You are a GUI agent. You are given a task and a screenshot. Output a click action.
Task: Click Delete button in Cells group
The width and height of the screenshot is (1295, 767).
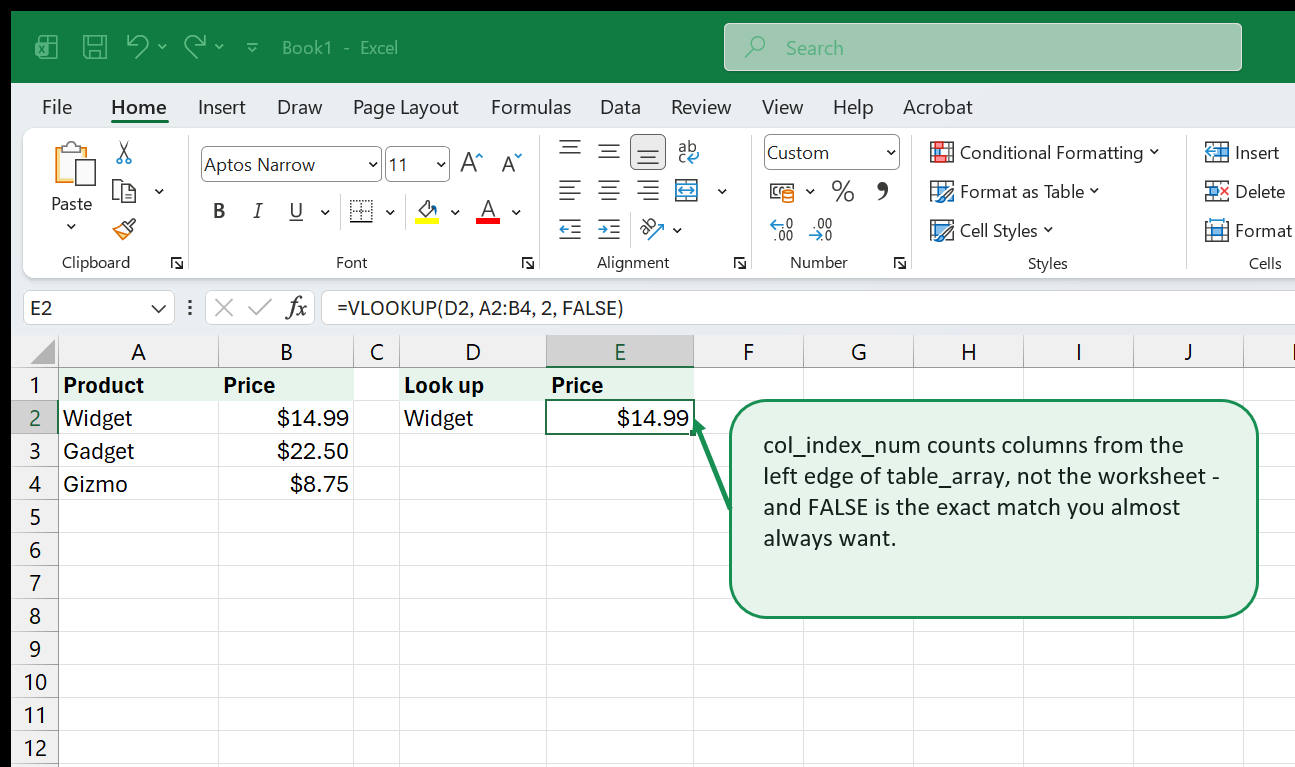point(1246,191)
